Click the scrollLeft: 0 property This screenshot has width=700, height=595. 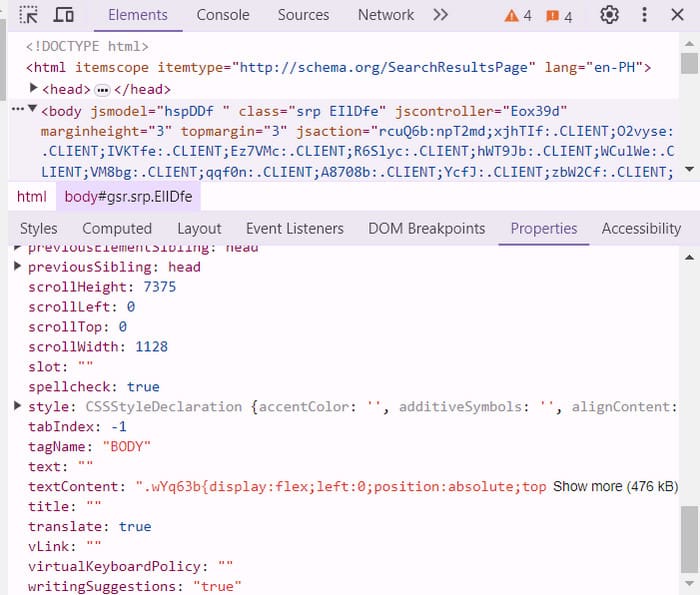[81, 307]
